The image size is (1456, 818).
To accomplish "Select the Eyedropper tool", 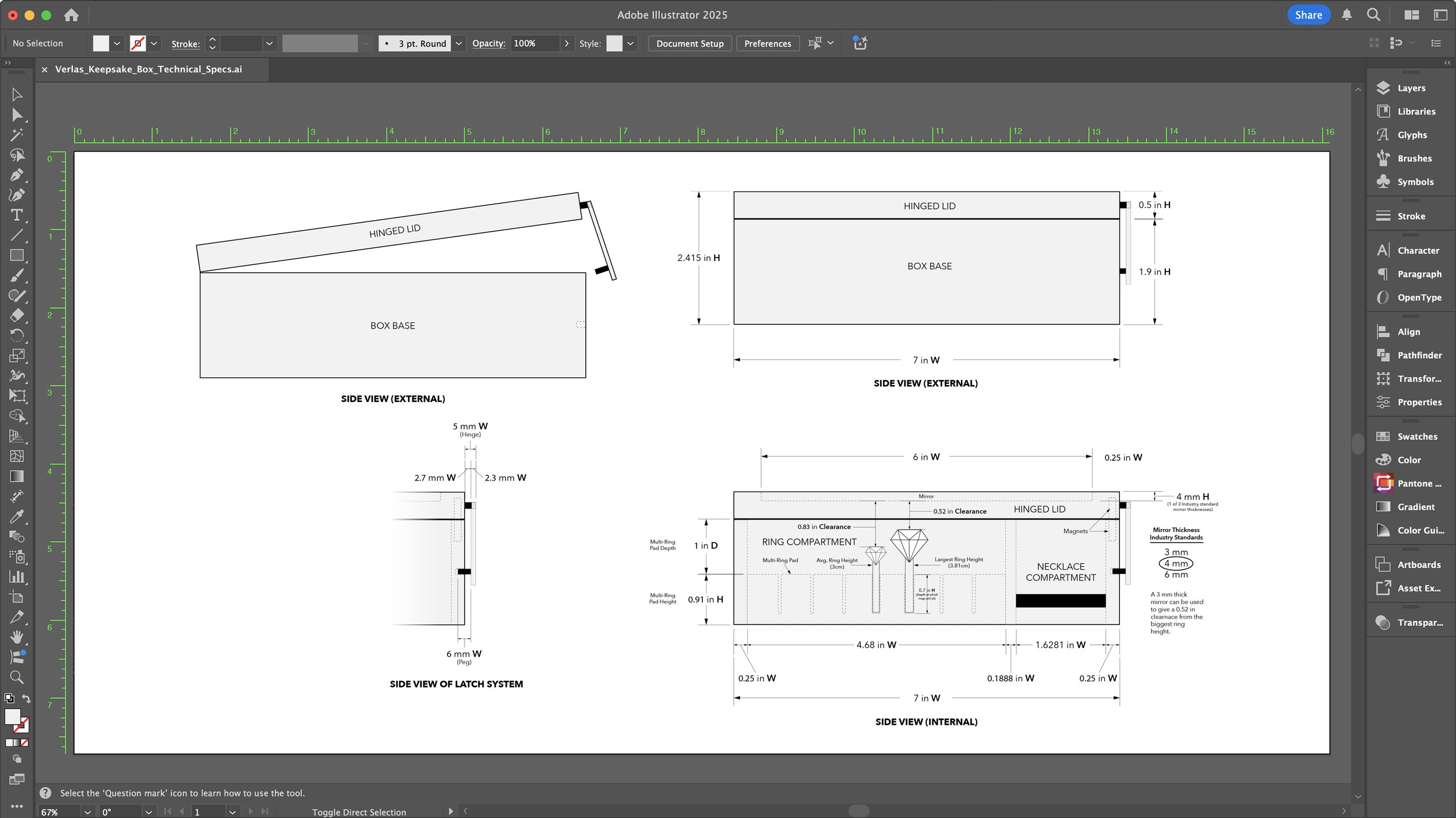I will (x=17, y=516).
